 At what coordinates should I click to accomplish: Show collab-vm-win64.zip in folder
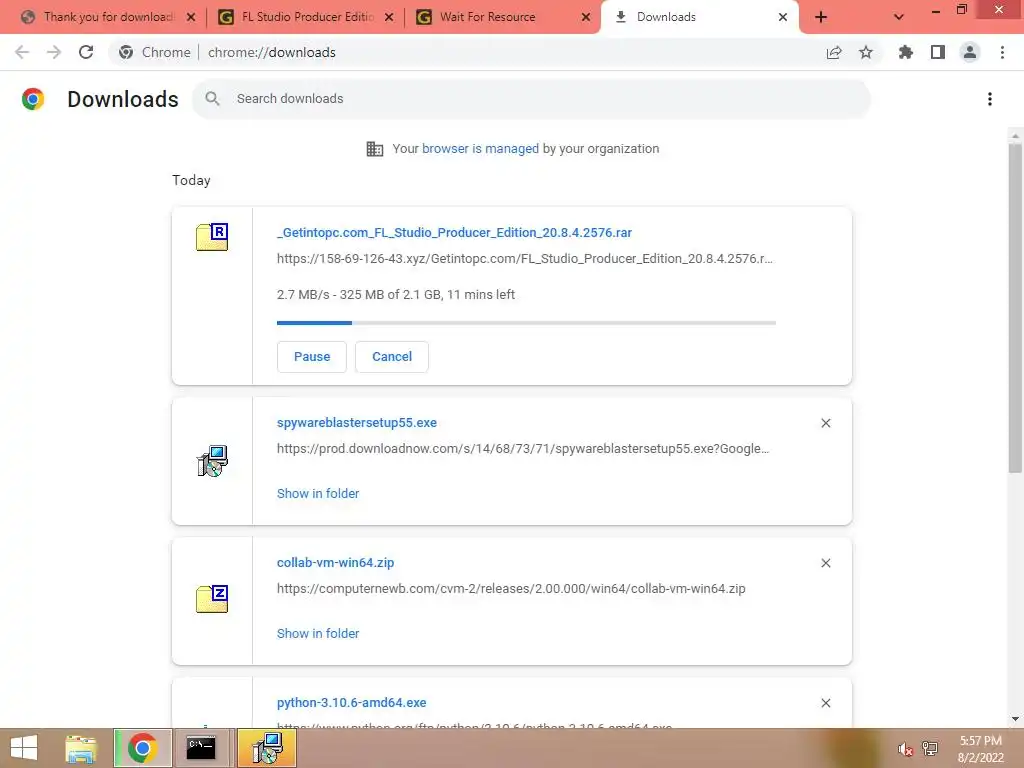click(318, 633)
